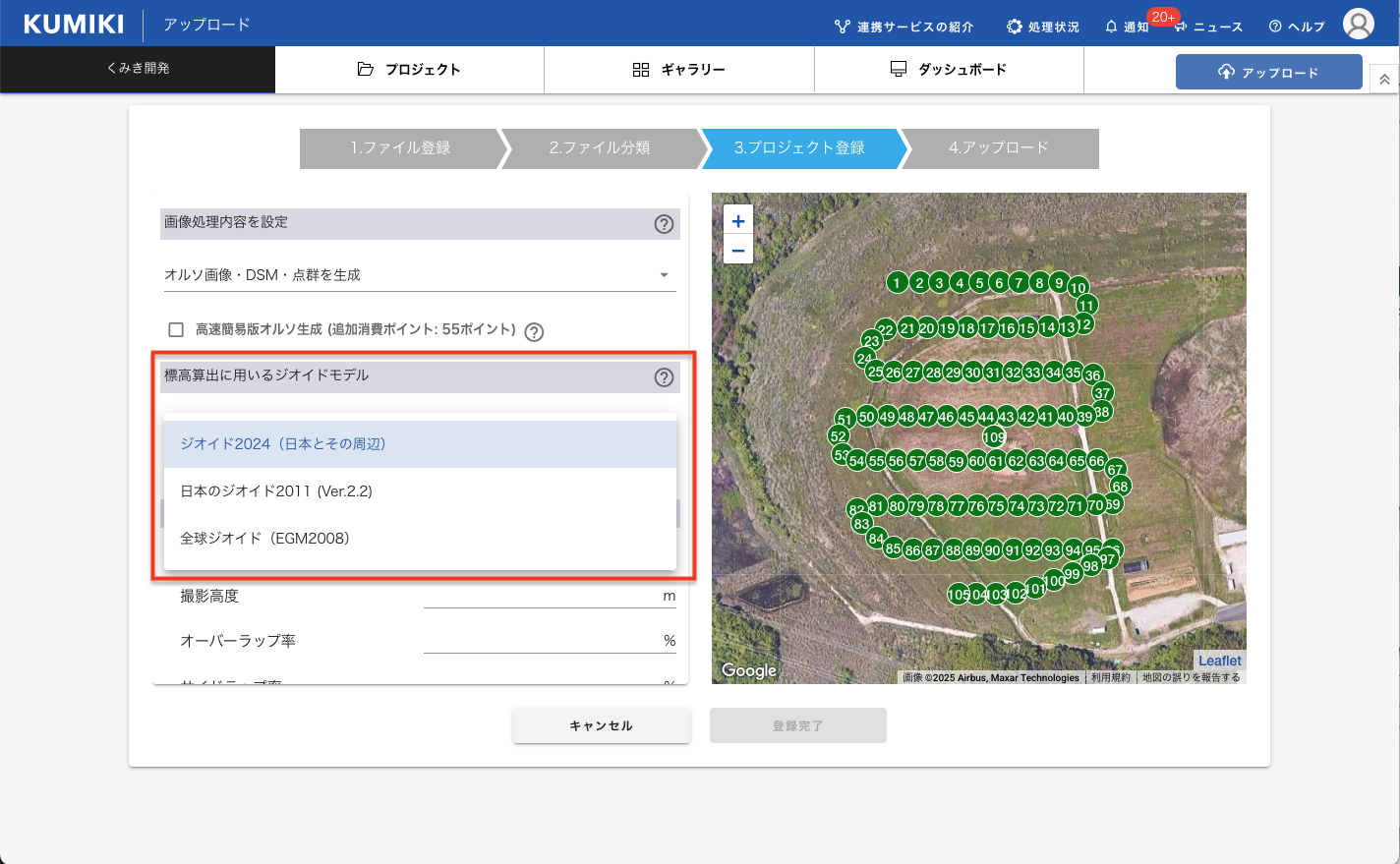Click map marker number 109
Screen dimensions: 1400x864
pos(994,437)
